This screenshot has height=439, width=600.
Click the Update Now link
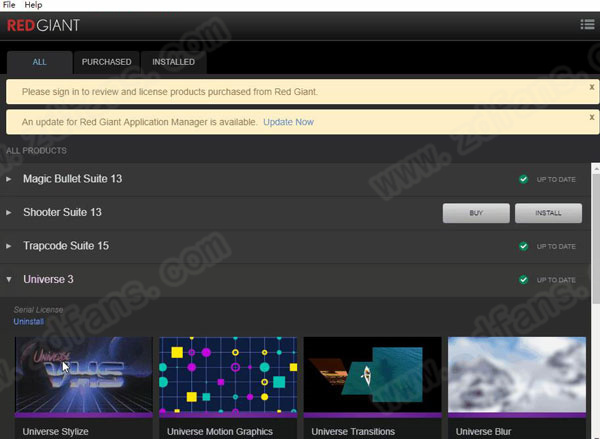click(289, 122)
